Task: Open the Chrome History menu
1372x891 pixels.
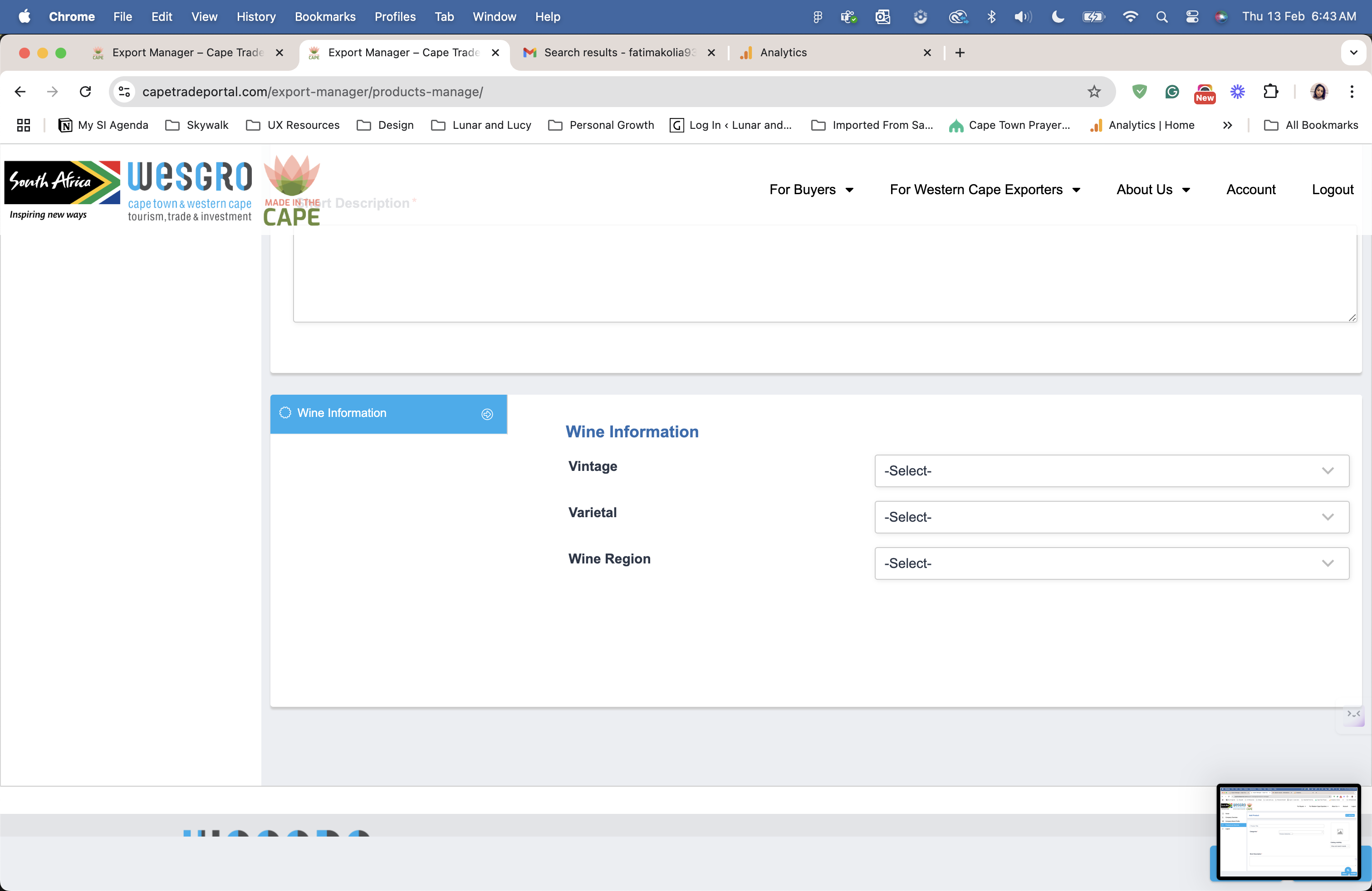Action: tap(256, 17)
